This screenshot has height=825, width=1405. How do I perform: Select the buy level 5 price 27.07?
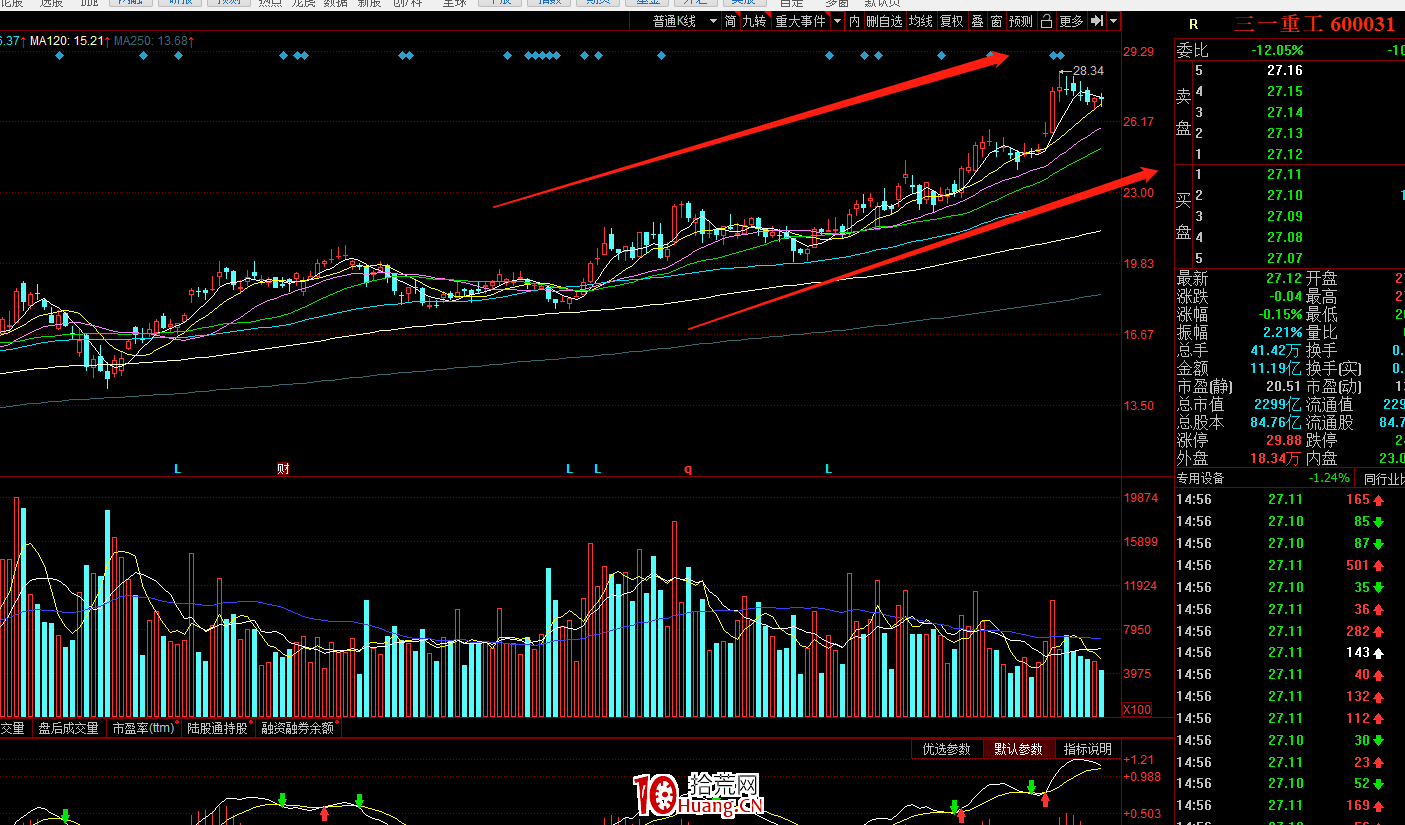tap(1285, 258)
